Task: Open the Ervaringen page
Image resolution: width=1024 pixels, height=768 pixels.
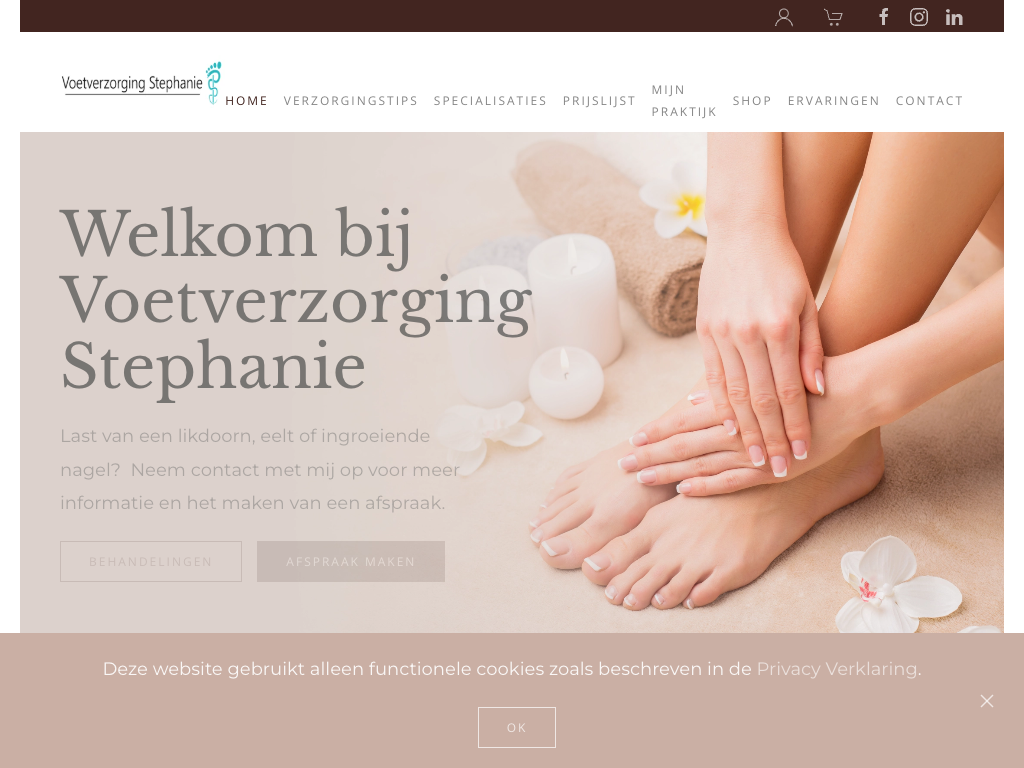Action: [x=834, y=101]
